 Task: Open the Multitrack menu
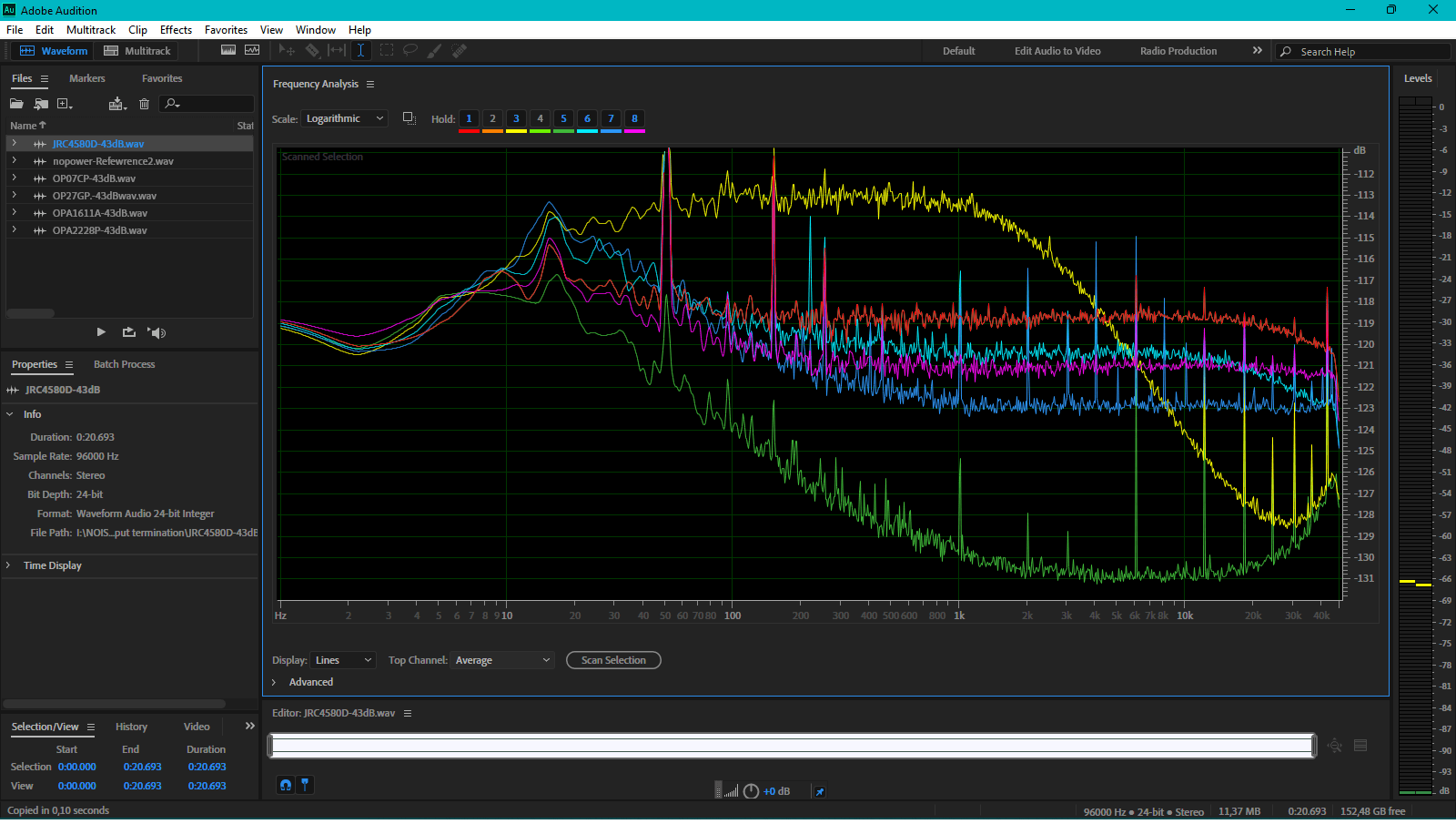point(91,30)
